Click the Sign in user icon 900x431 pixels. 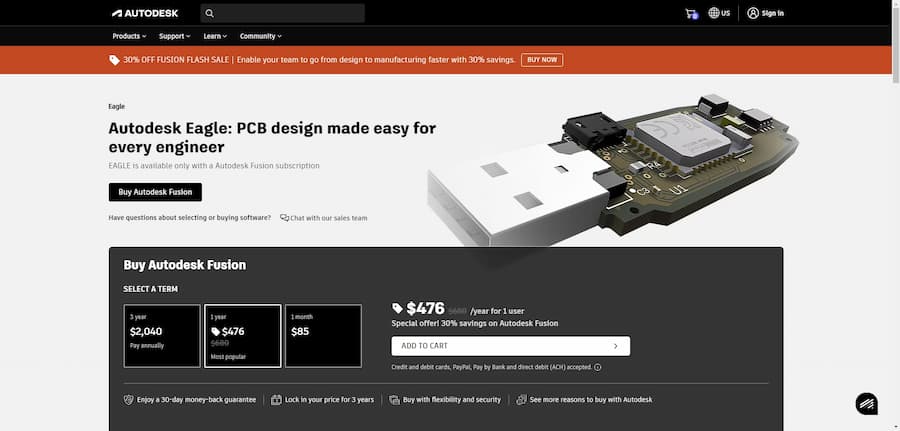click(x=753, y=13)
